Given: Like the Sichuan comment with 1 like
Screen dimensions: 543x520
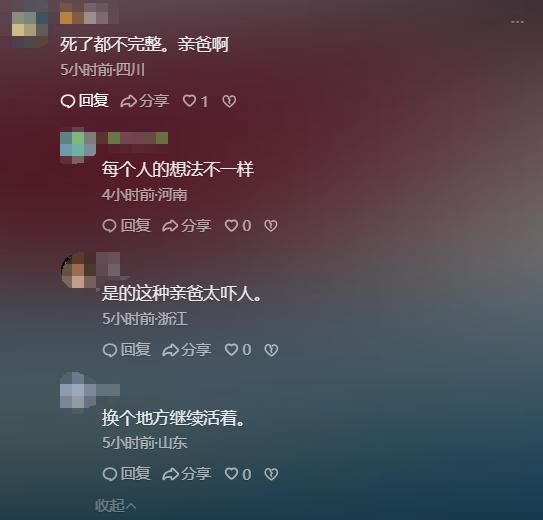Looking at the screenshot, I should coord(195,101).
